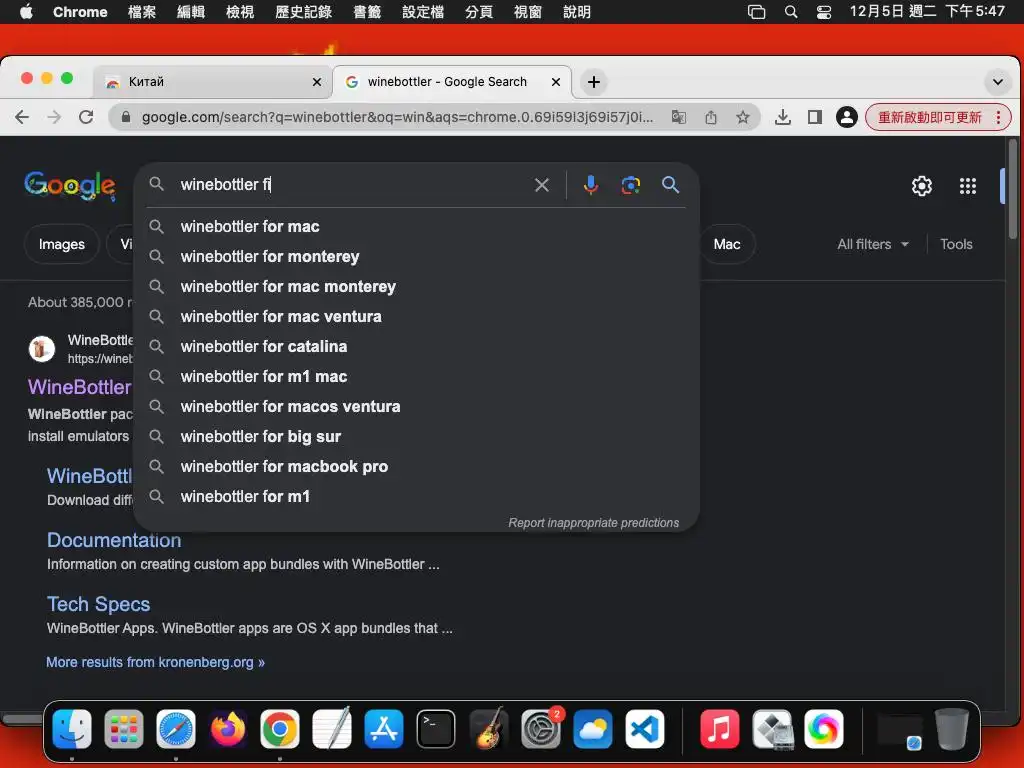Open Terminal from the Dock
The image size is (1024, 768).
pyautogui.click(x=436, y=729)
